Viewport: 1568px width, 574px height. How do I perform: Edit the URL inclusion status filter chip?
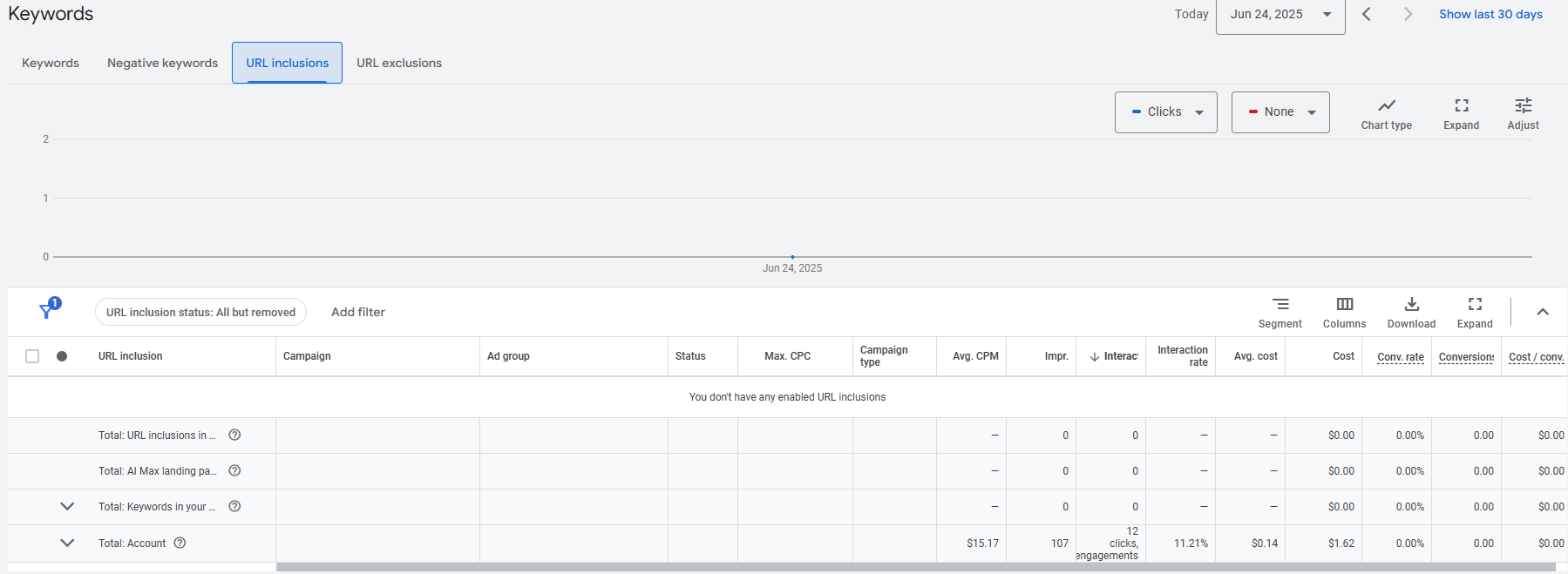point(200,312)
